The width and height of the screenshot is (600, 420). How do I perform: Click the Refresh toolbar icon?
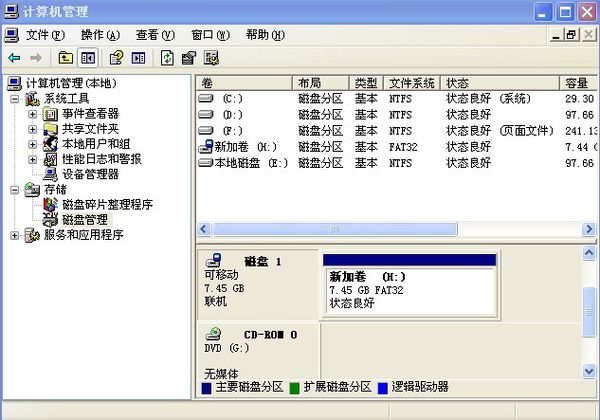167,58
